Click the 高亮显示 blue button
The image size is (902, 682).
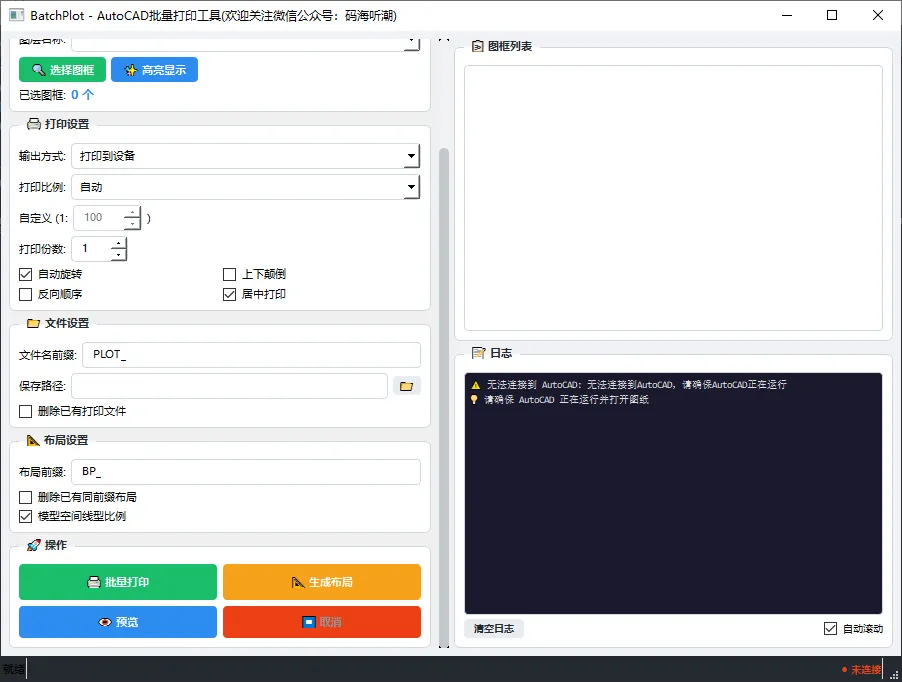(154, 70)
